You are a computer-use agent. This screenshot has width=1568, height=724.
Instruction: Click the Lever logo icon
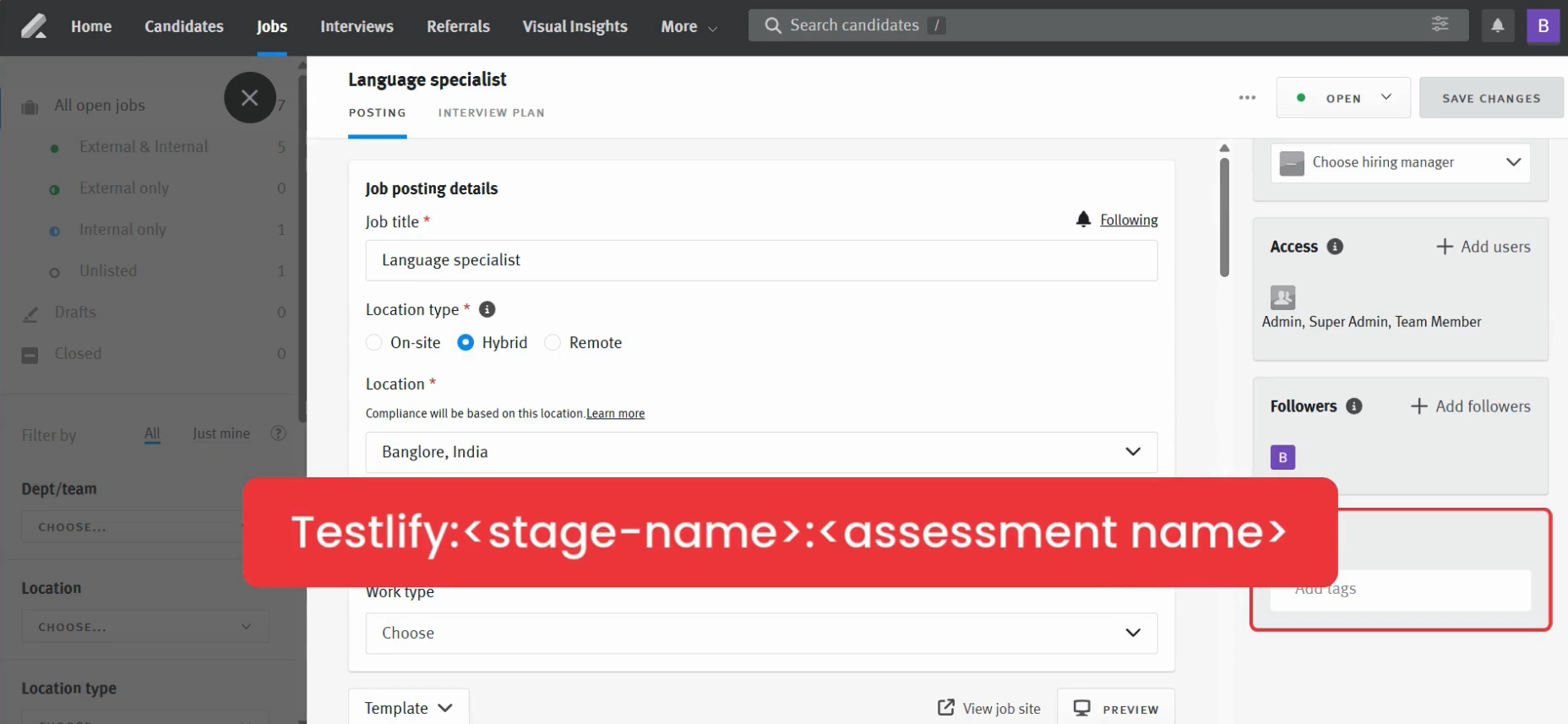pos(34,26)
